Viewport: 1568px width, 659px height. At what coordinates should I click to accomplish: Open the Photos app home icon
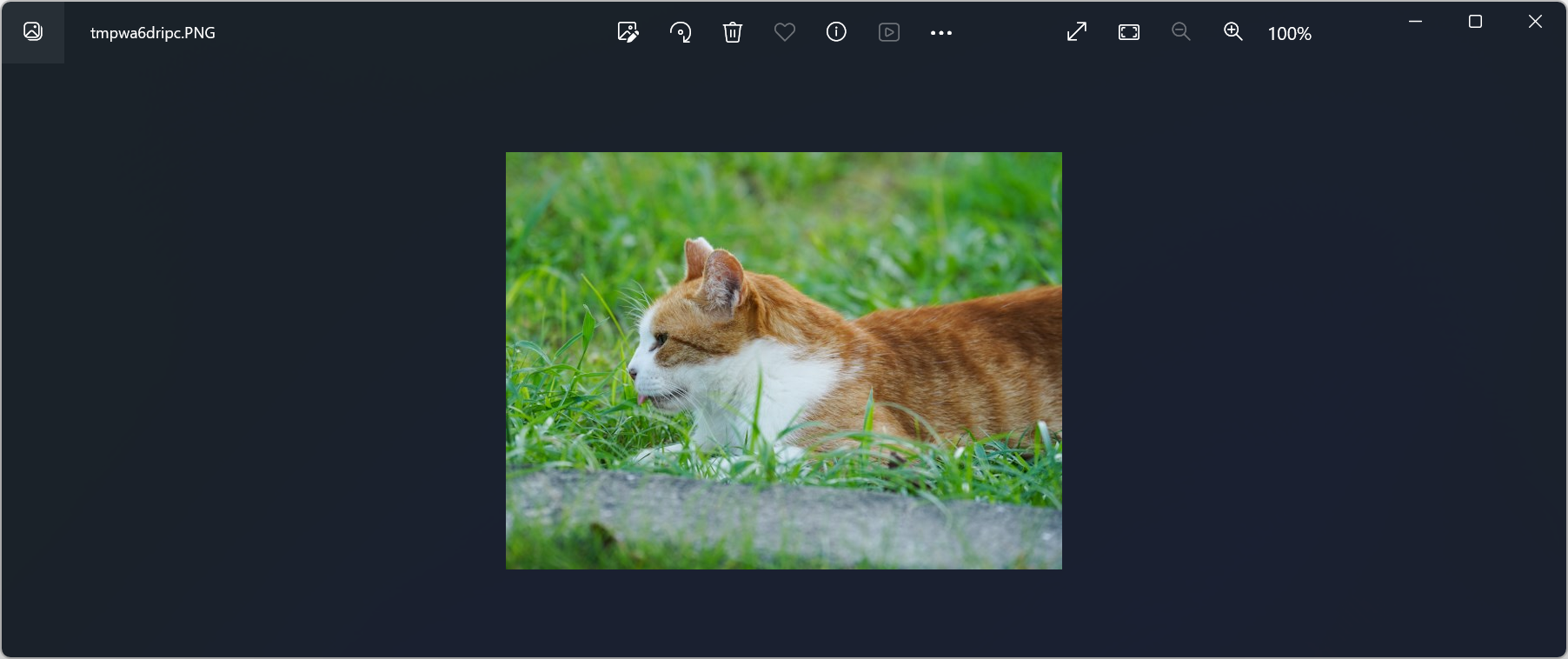tap(33, 32)
